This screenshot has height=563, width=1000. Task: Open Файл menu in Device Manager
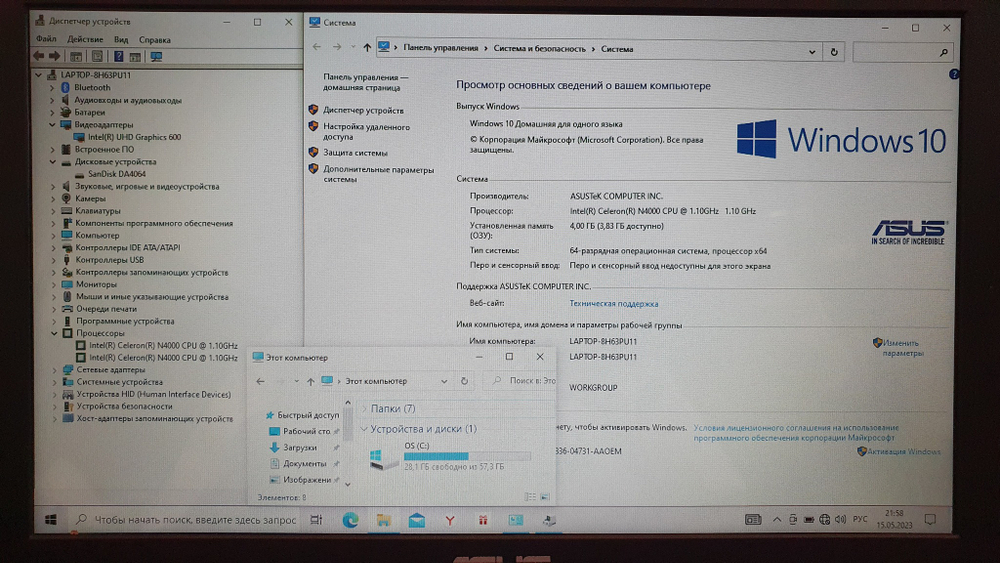[x=46, y=40]
